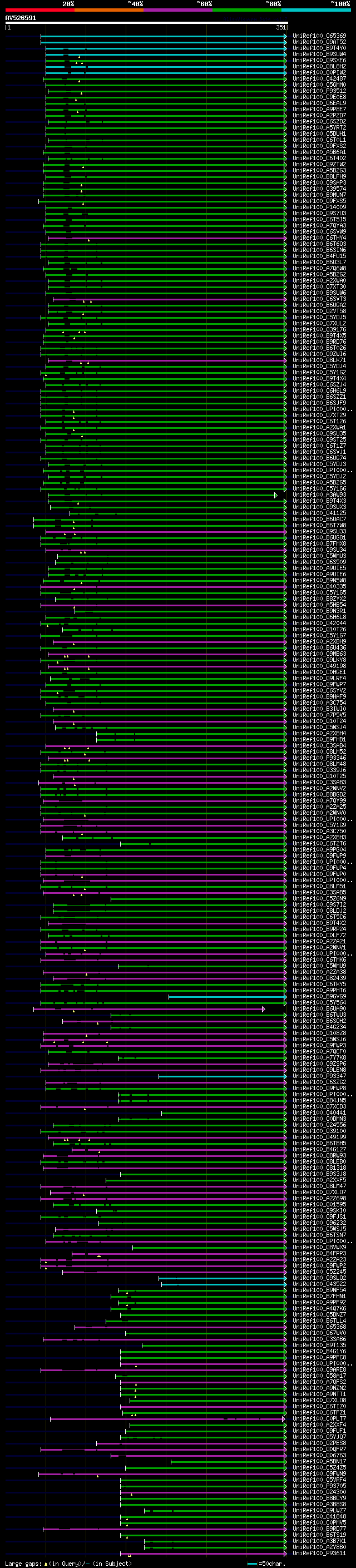
Task: Select the UniRef100_Q5GMM0 label
Action: point(319,85)
